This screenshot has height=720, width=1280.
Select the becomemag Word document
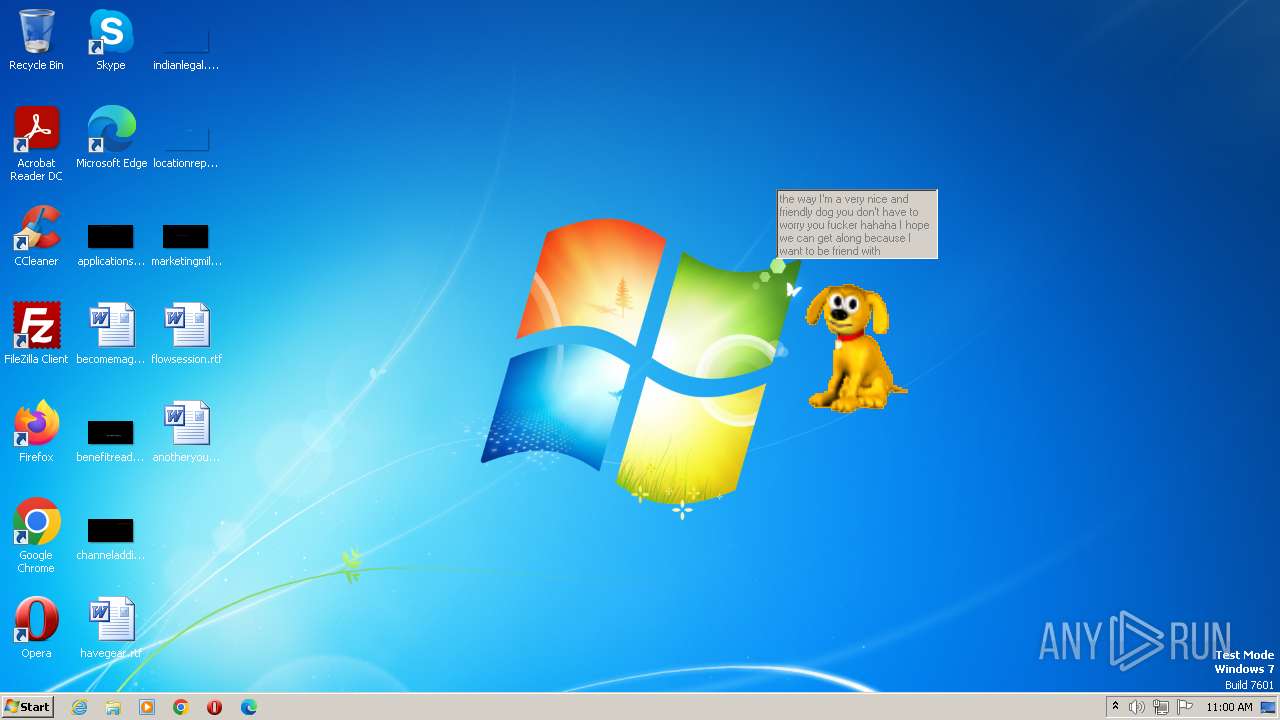[110, 333]
